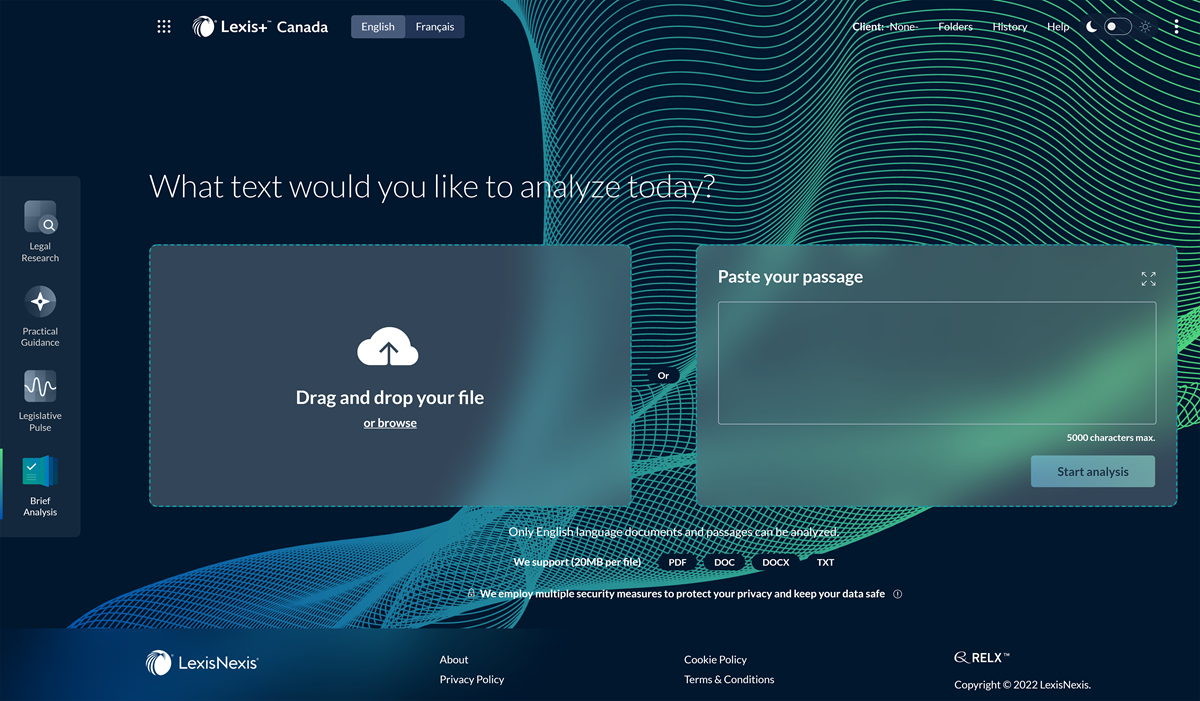Click 'What text would you like to analyze' heading
1200x701 pixels.
pyautogui.click(x=432, y=187)
